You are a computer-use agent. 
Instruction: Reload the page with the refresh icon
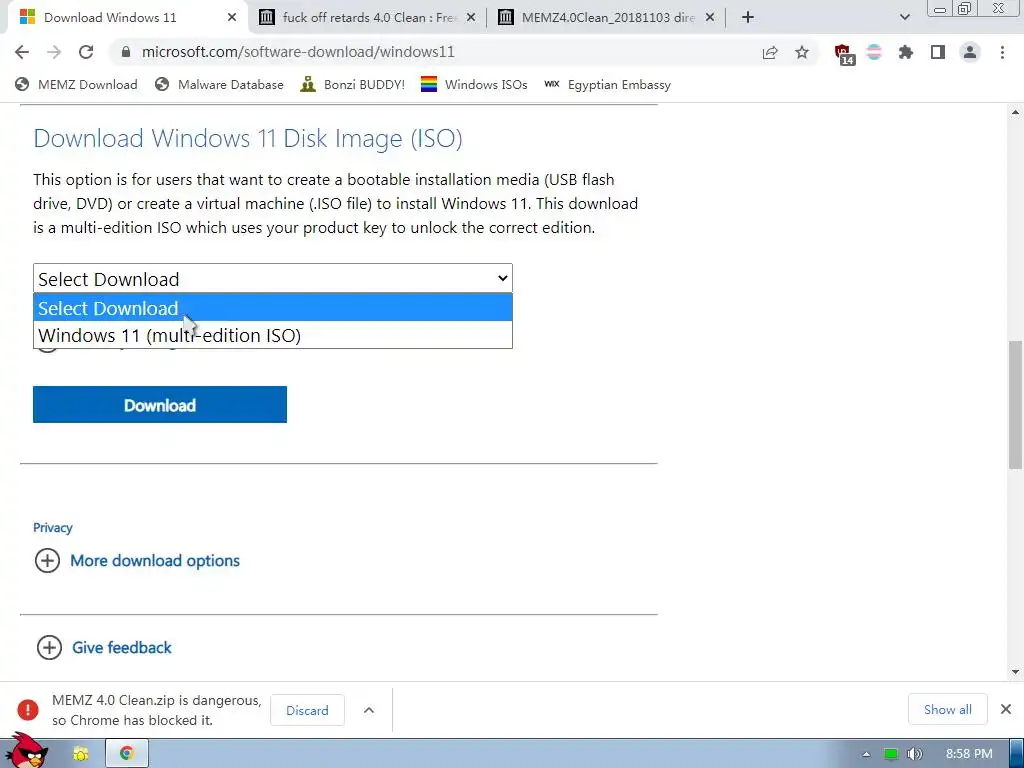(86, 52)
